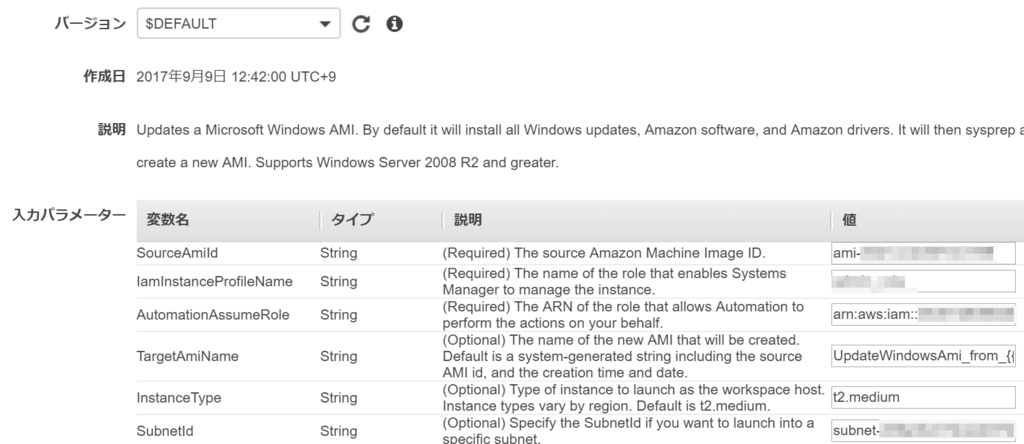The height and width of the screenshot is (444, 1024).
Task: Select the InstanceType variable name
Action: pos(178,398)
